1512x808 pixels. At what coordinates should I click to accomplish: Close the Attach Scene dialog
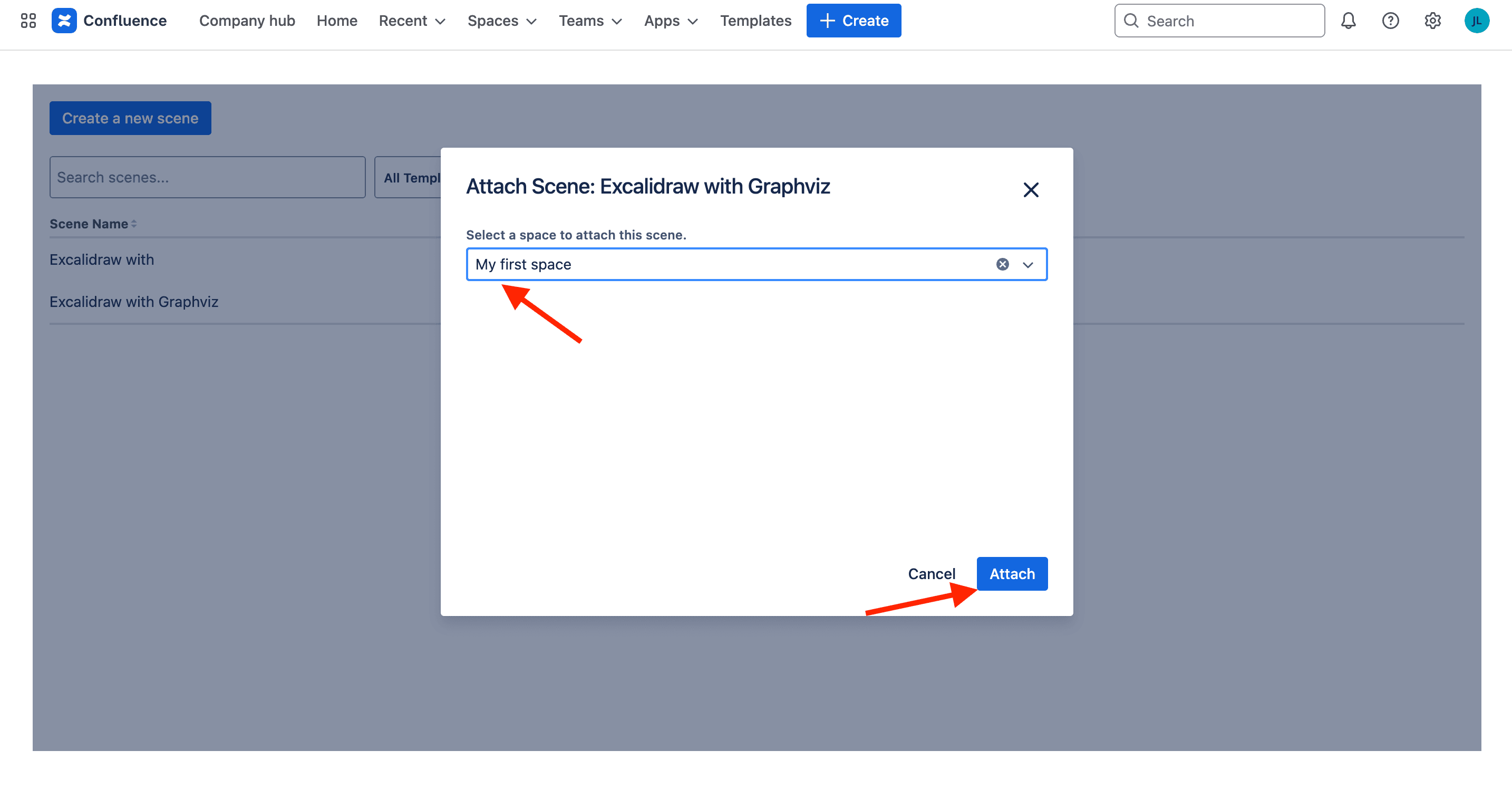(x=1031, y=190)
